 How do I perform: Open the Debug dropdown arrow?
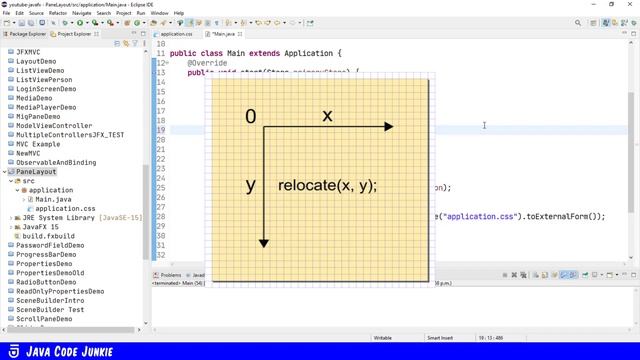72,23
